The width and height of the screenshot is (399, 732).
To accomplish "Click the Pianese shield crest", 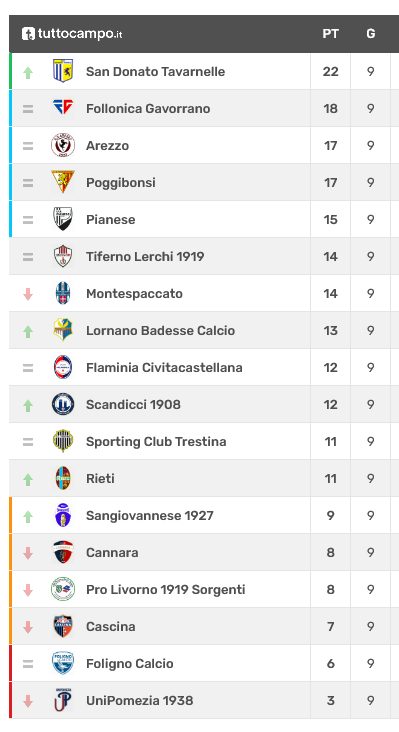I will point(63,219).
